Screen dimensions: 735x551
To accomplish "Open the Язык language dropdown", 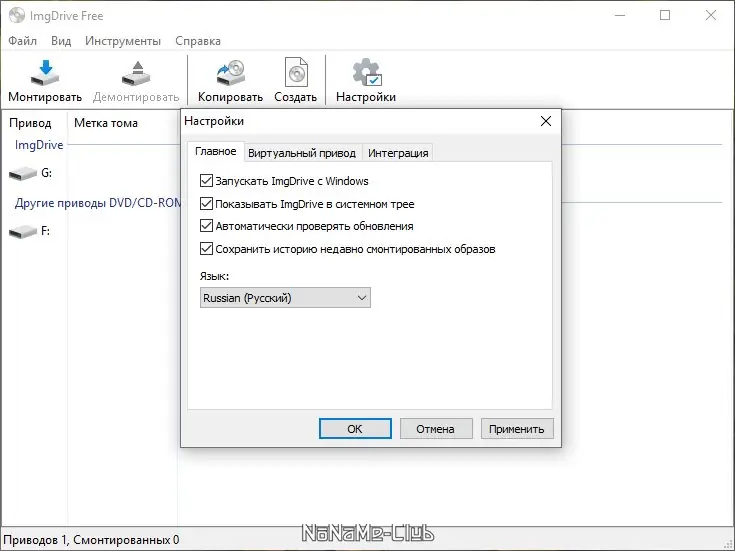I will [285, 298].
